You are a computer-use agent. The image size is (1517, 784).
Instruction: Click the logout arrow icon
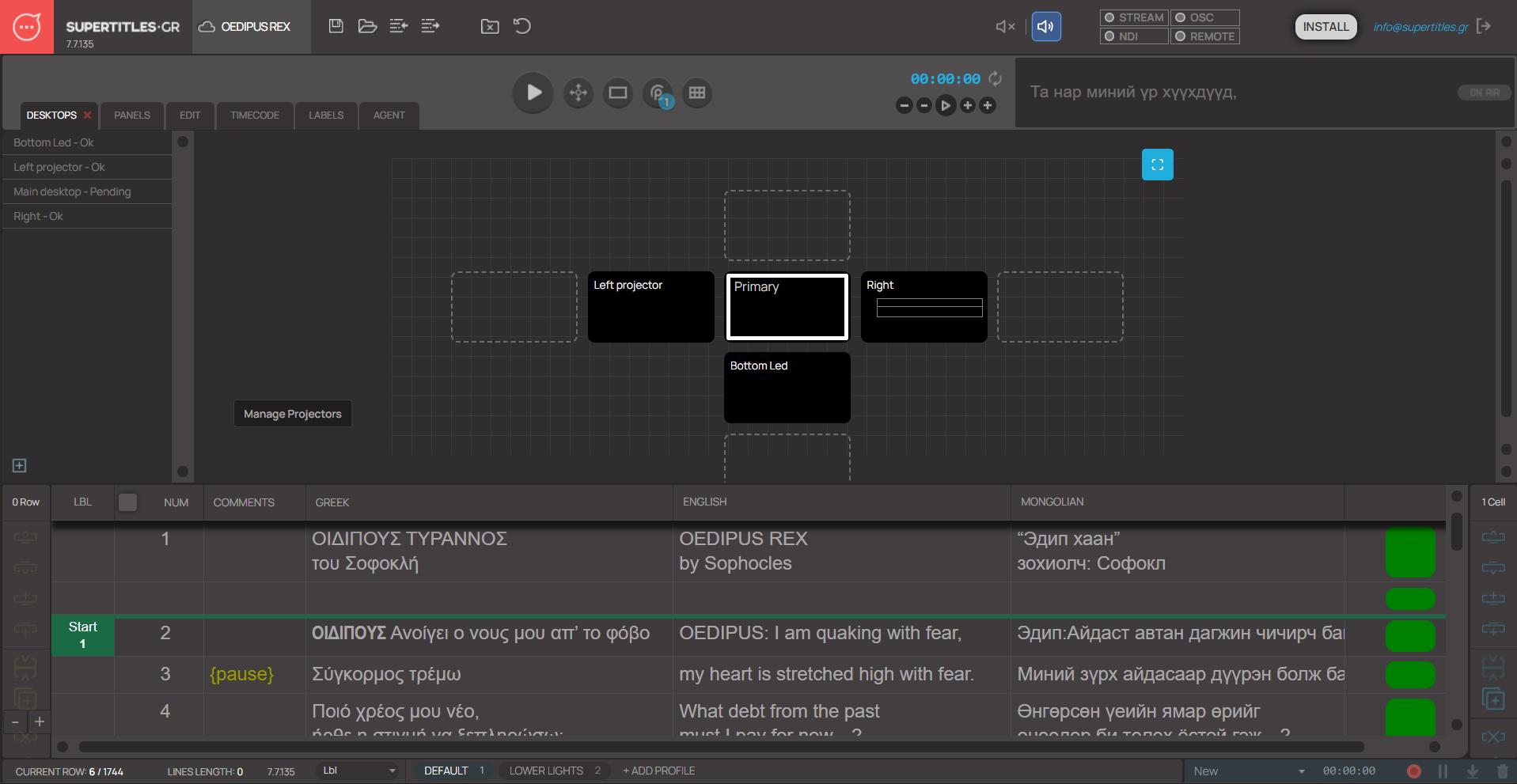[1484, 26]
